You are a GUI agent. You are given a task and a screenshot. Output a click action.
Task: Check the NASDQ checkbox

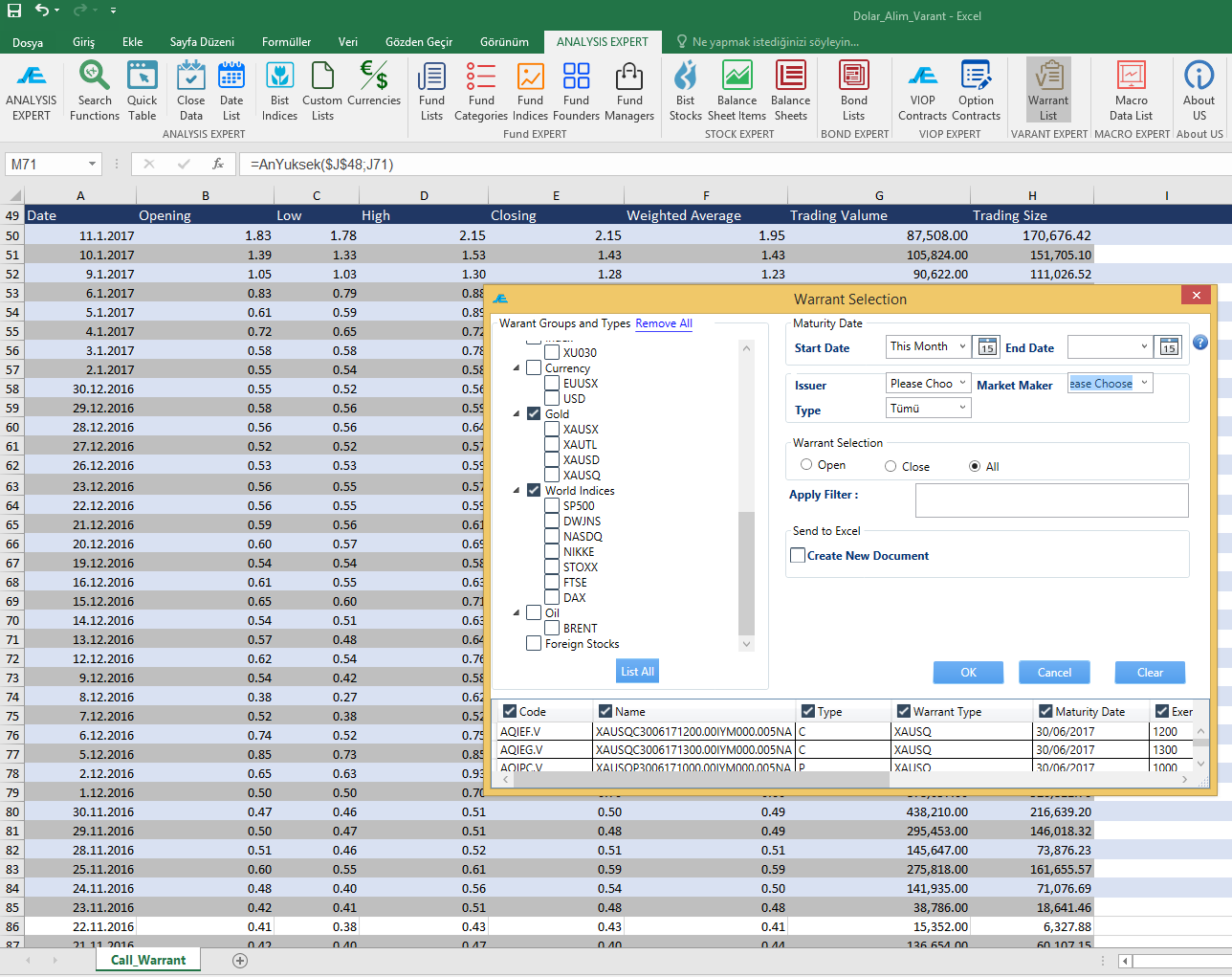[552, 536]
